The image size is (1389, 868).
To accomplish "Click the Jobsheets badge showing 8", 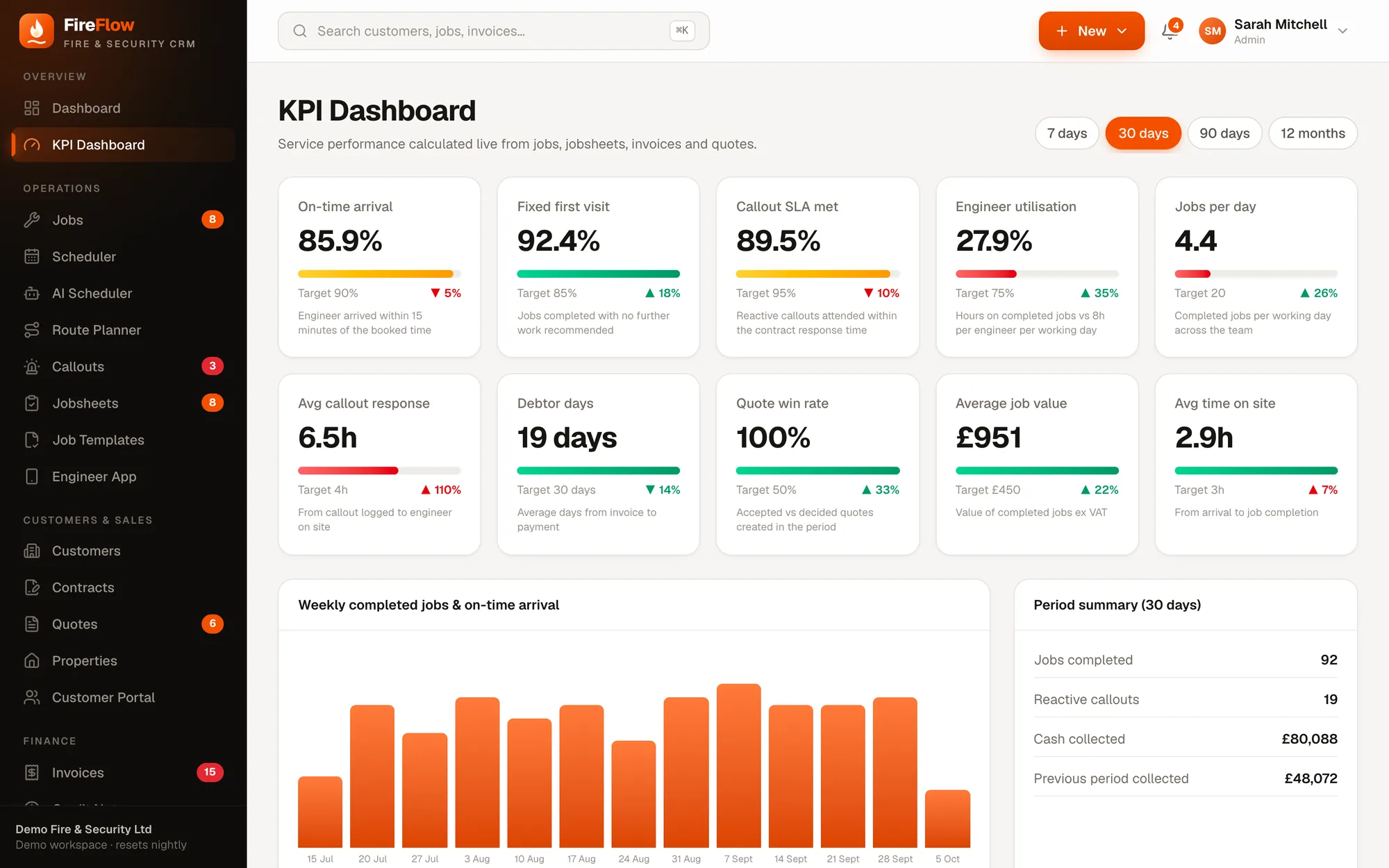I will (213, 403).
